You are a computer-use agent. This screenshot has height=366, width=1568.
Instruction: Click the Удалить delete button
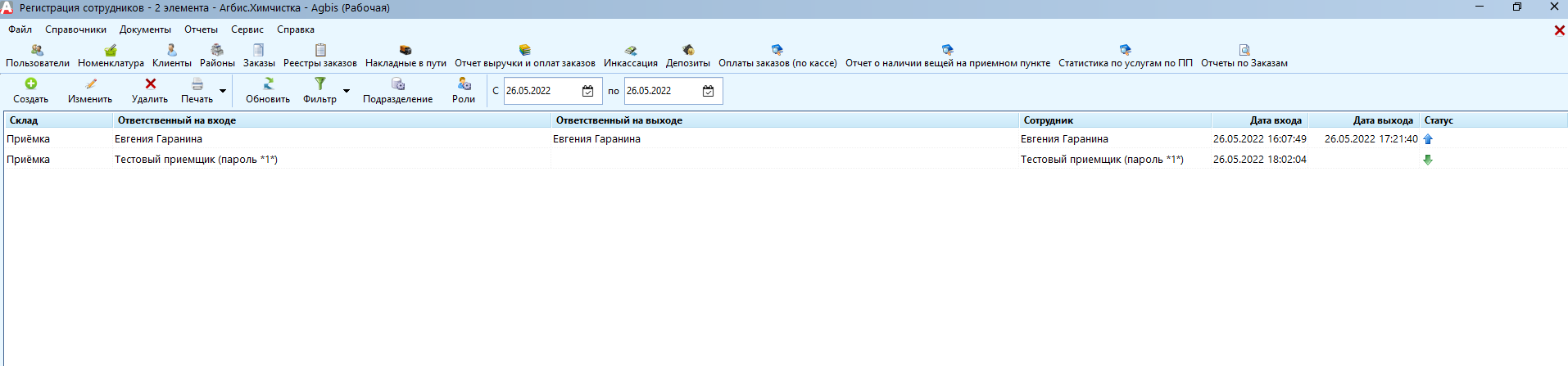[150, 90]
